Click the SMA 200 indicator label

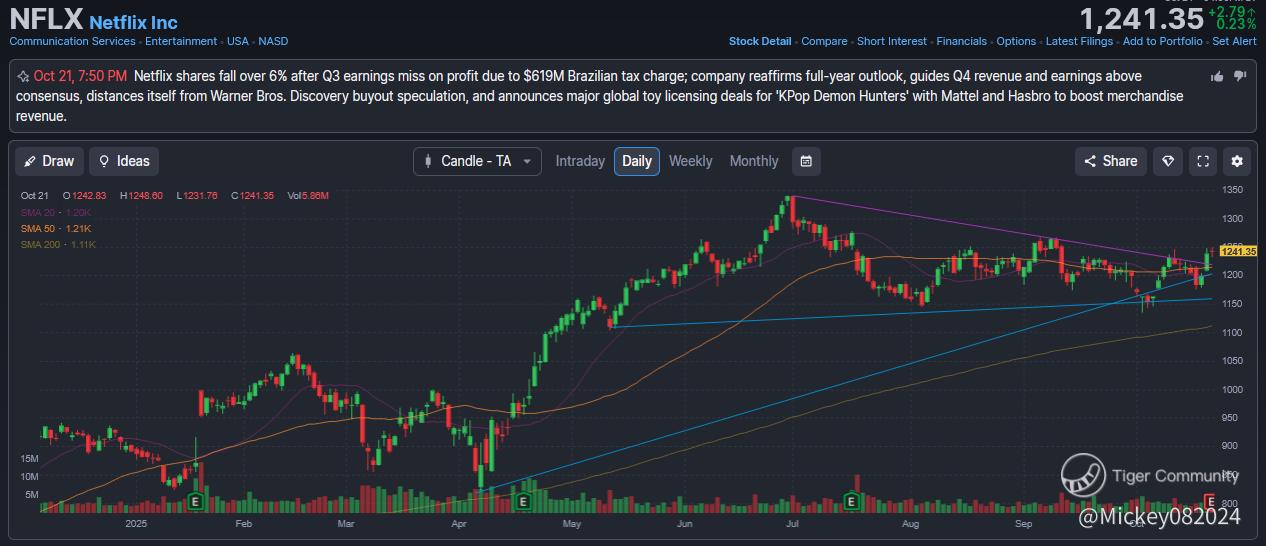pos(58,244)
